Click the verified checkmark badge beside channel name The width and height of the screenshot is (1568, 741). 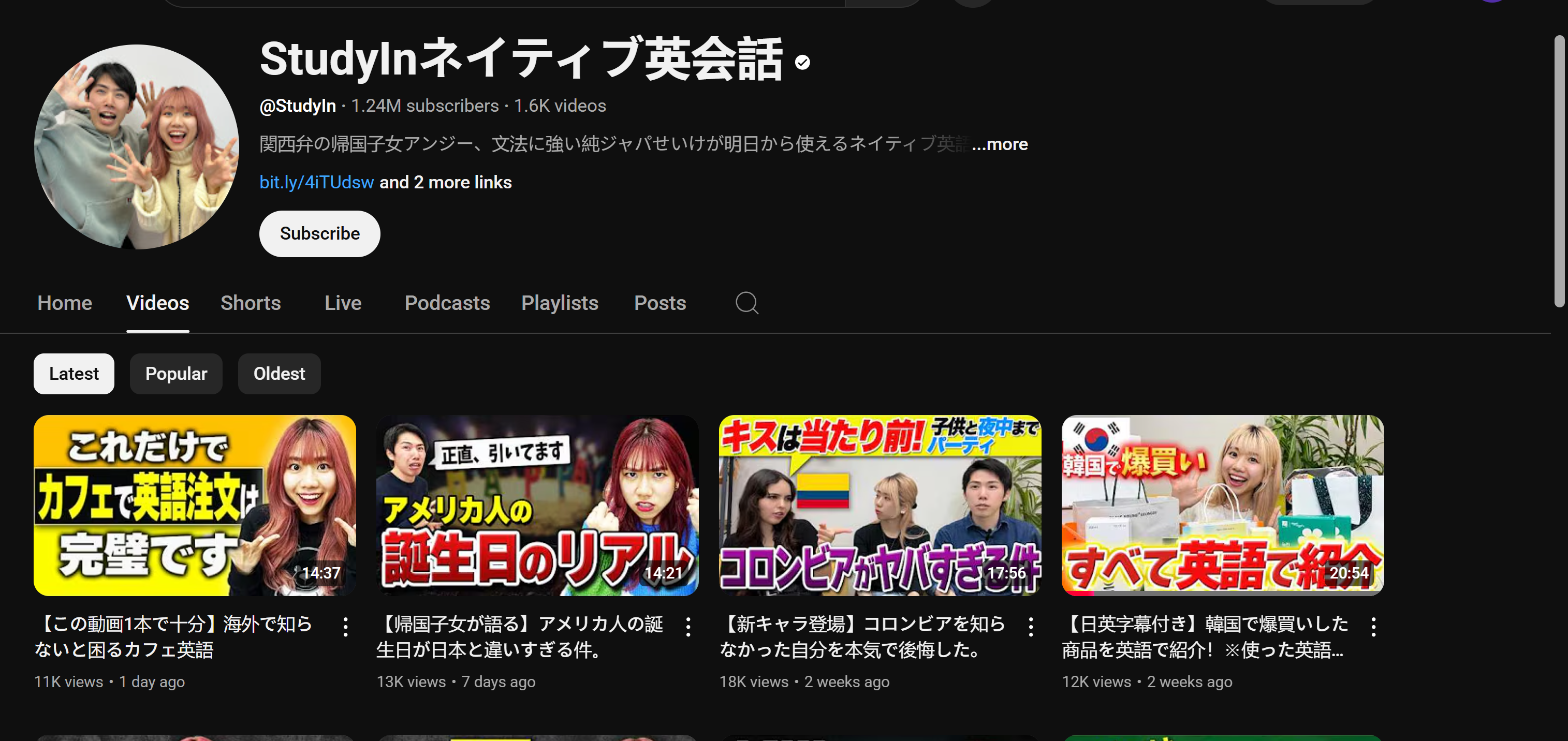[802, 62]
